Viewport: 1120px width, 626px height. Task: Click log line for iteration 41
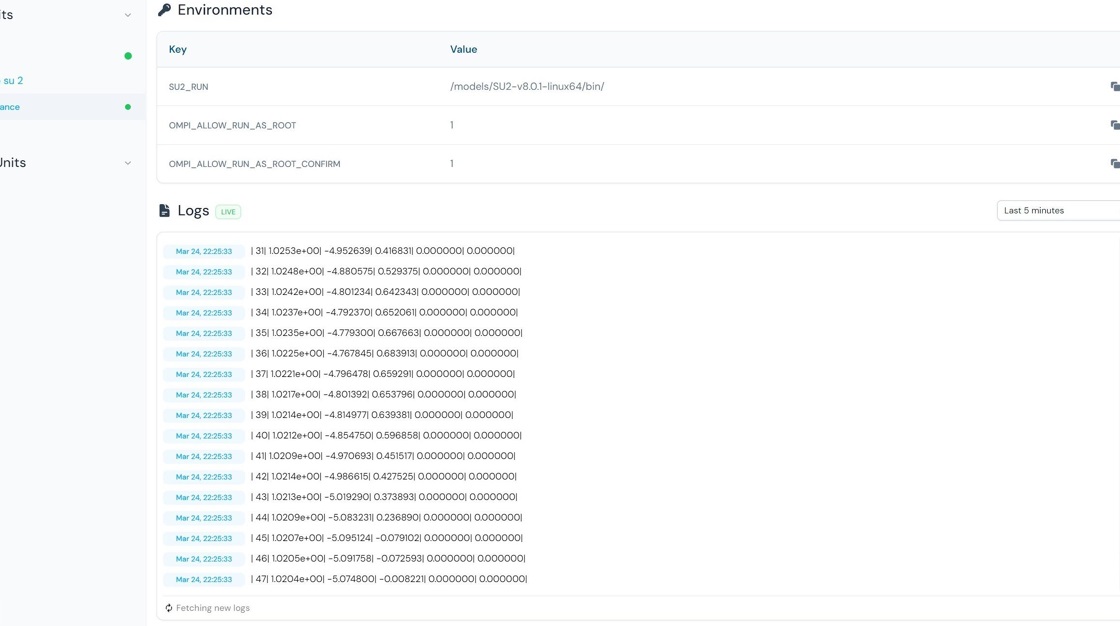pyautogui.click(x=384, y=456)
